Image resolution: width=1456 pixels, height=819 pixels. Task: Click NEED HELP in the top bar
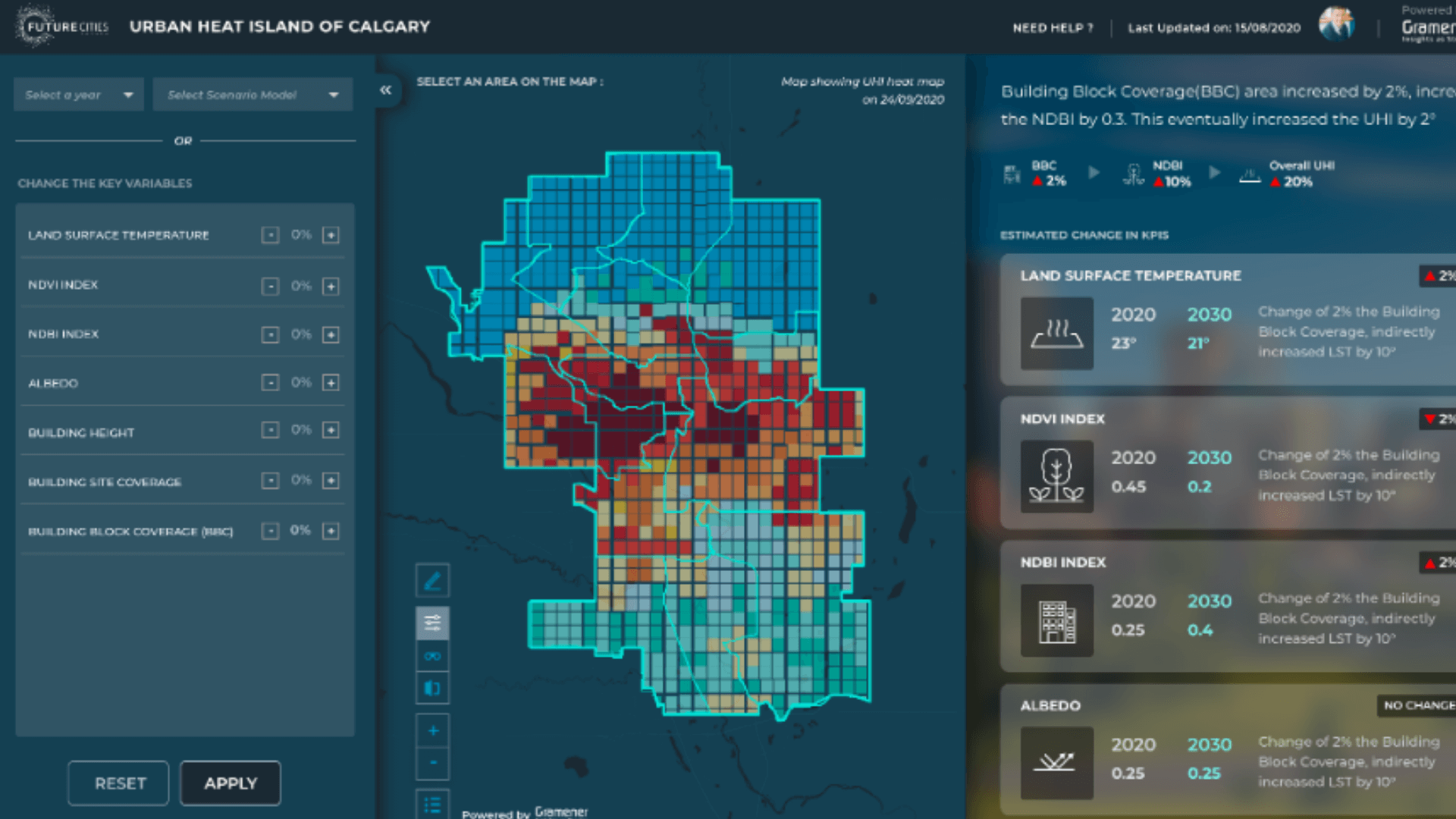(x=1053, y=27)
